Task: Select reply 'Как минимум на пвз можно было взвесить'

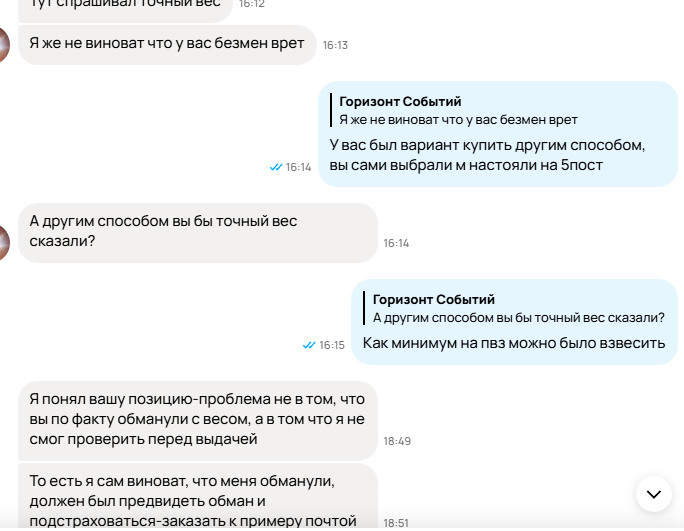Action: coord(514,322)
